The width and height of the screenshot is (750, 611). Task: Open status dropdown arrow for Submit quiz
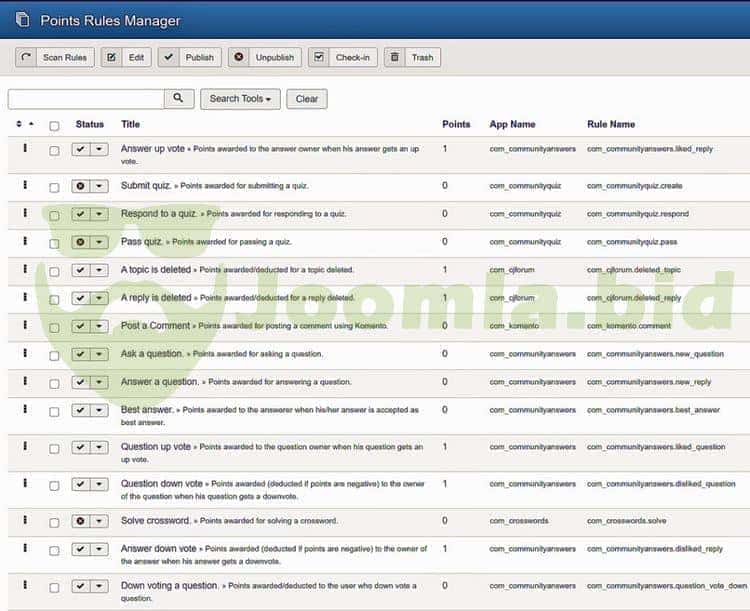99,186
